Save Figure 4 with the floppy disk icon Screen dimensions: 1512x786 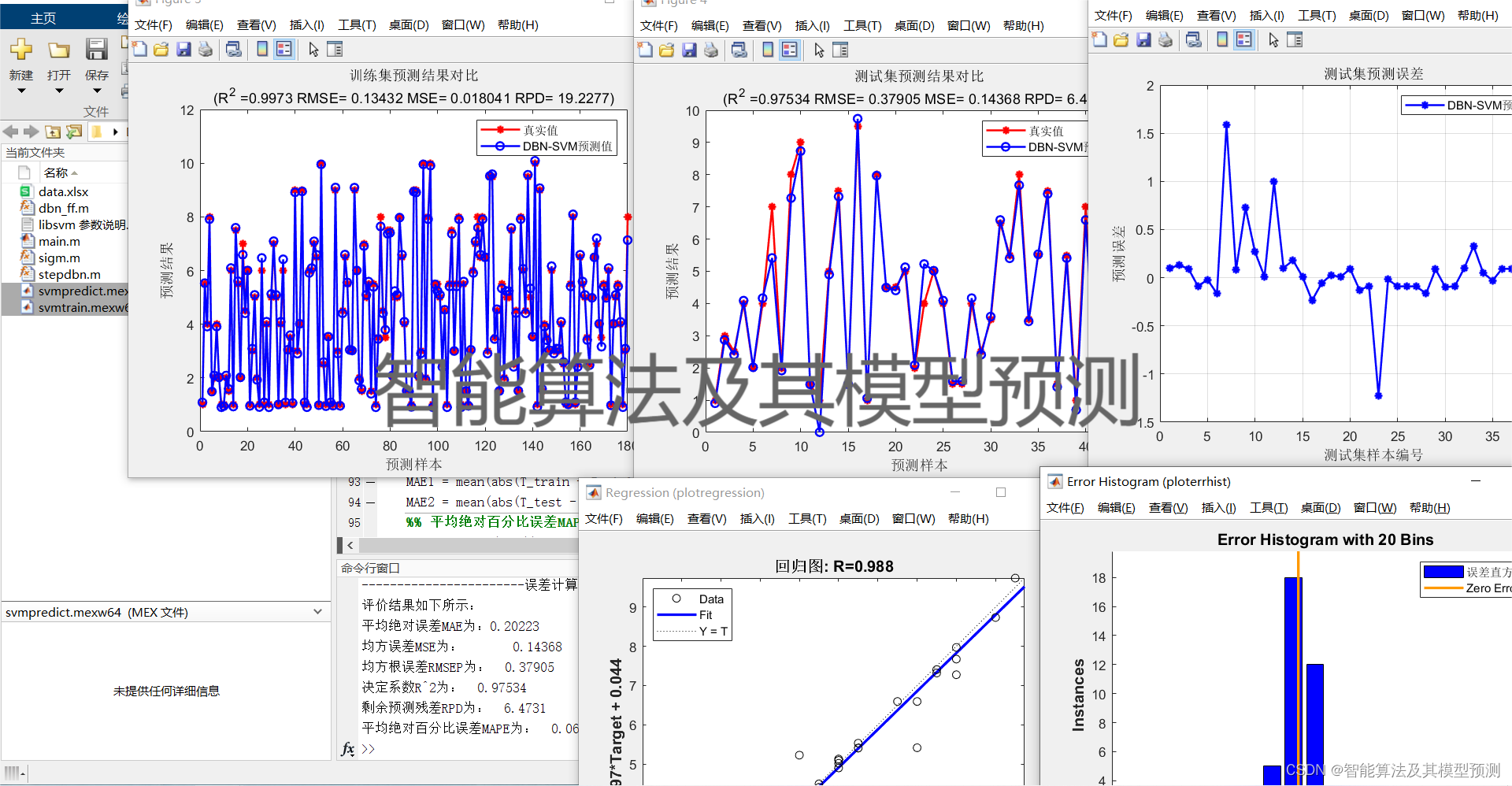[x=689, y=50]
